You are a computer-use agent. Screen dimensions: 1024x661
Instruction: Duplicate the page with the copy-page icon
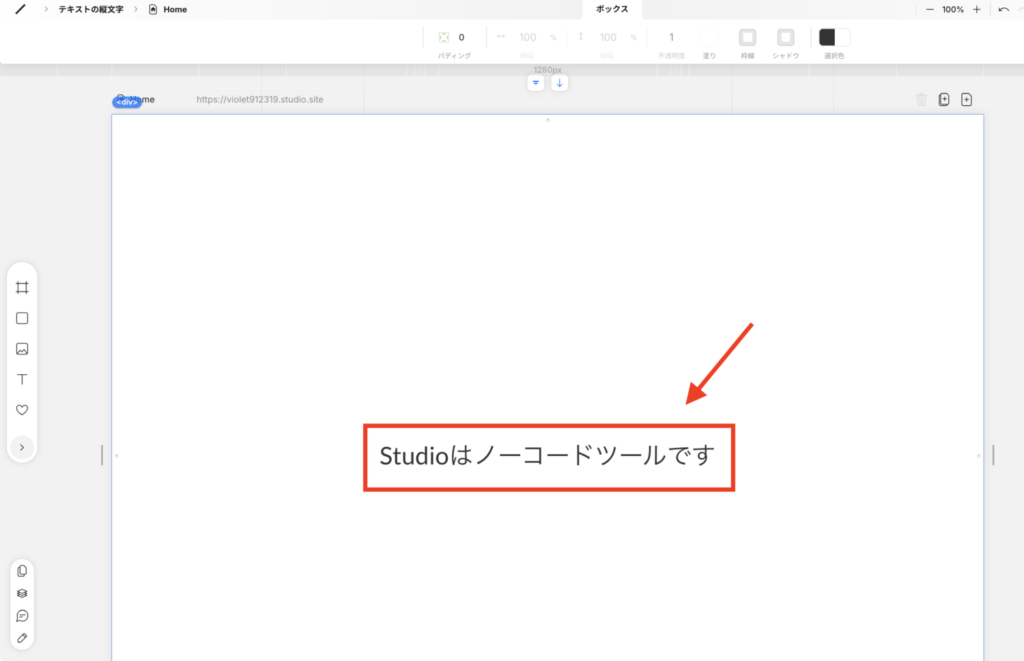944,99
